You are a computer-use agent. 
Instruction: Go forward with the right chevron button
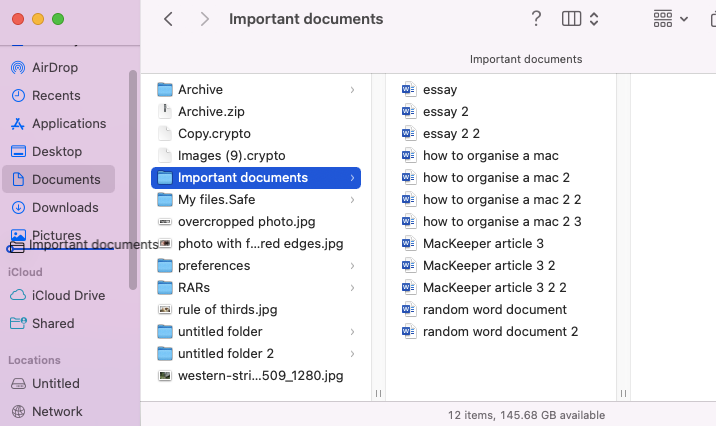coord(205,19)
